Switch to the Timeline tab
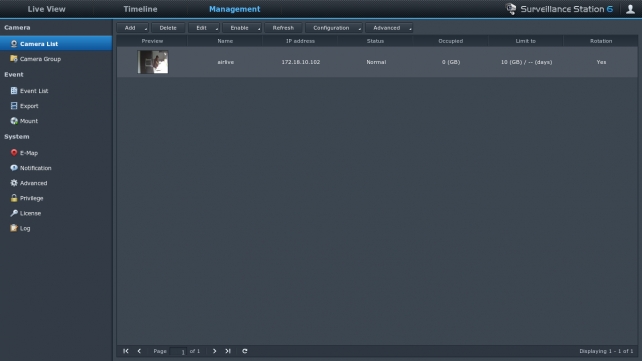642x361 pixels. [140, 9]
